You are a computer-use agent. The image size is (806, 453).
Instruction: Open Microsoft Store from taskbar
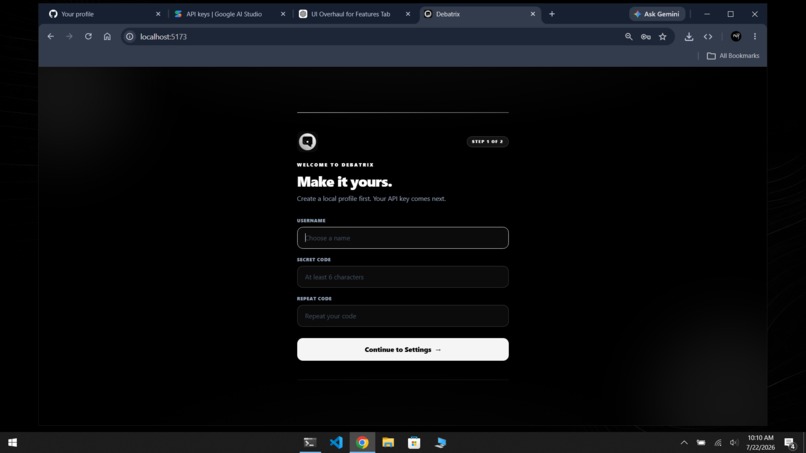(x=414, y=443)
